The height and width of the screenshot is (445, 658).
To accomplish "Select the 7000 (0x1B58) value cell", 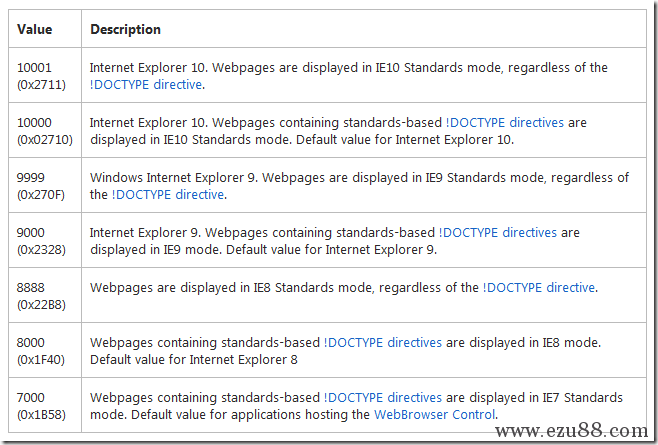I will [45, 405].
